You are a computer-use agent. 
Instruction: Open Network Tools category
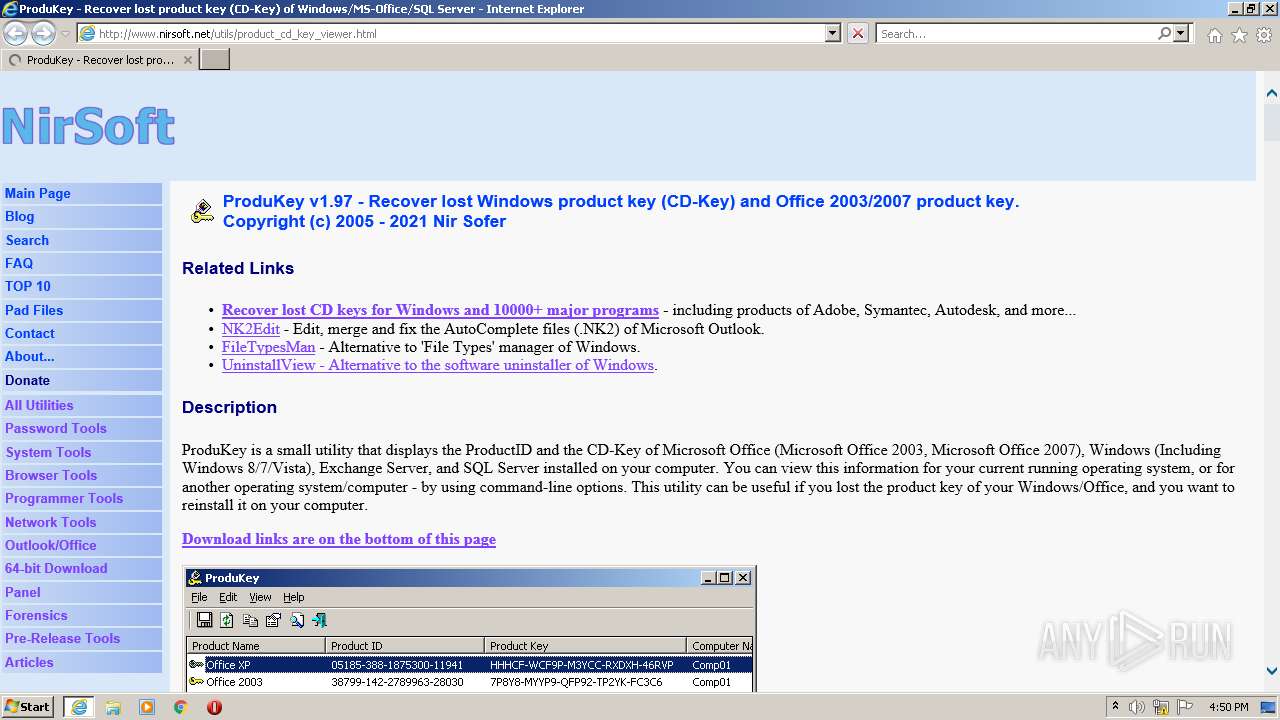click(x=81, y=522)
